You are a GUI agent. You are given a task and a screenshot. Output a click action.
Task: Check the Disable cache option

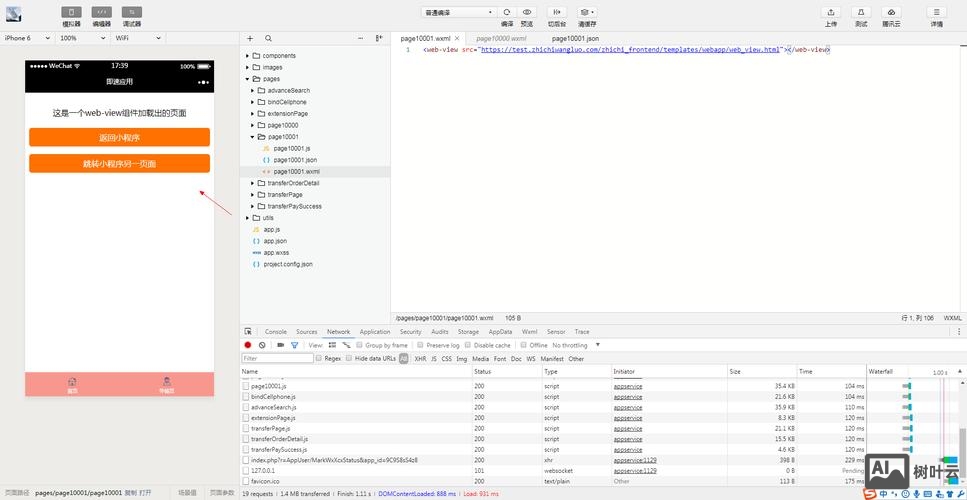(x=468, y=345)
